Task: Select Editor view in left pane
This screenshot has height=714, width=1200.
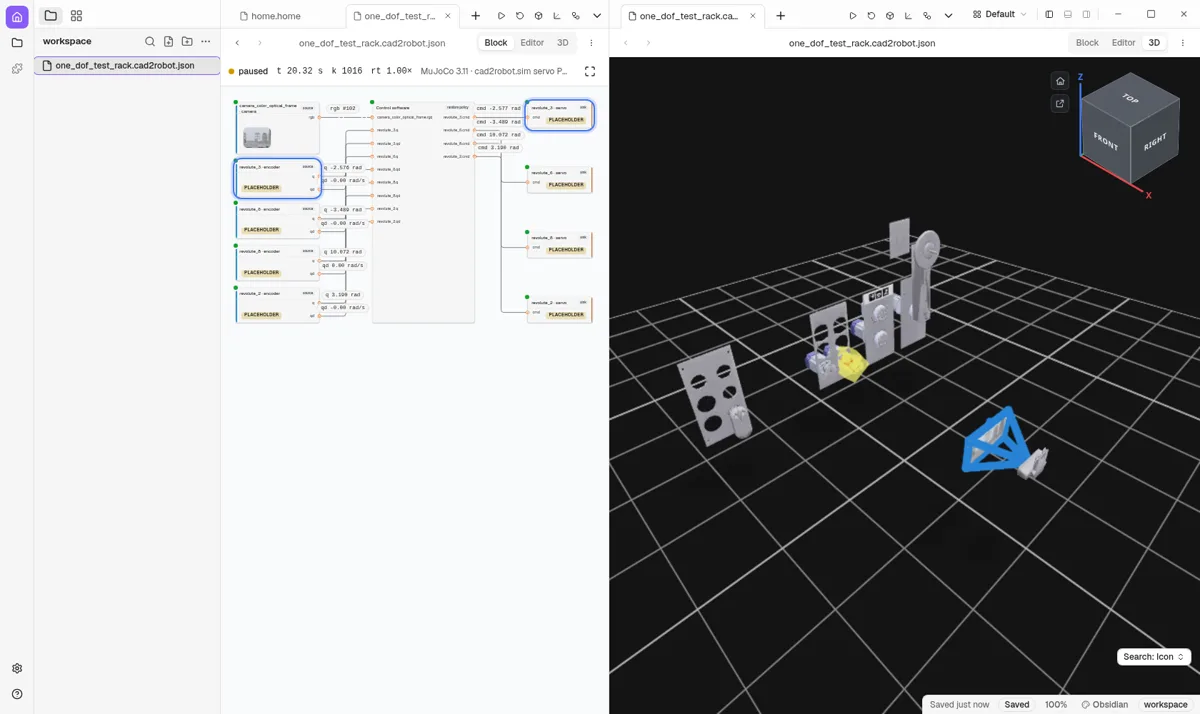Action: (x=532, y=43)
